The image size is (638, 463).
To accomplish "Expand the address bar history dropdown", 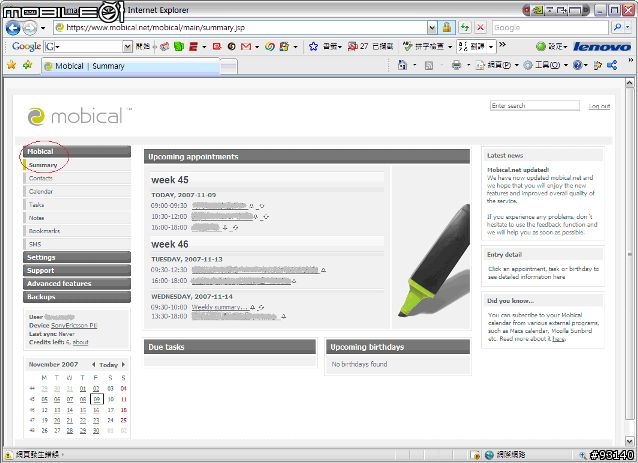I will tap(432, 28).
